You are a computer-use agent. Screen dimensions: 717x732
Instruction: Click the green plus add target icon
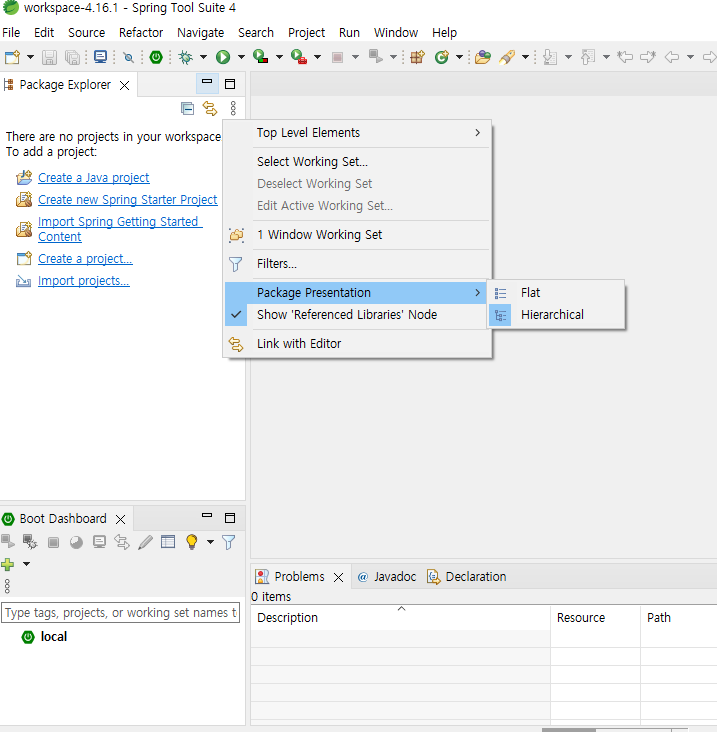7,564
